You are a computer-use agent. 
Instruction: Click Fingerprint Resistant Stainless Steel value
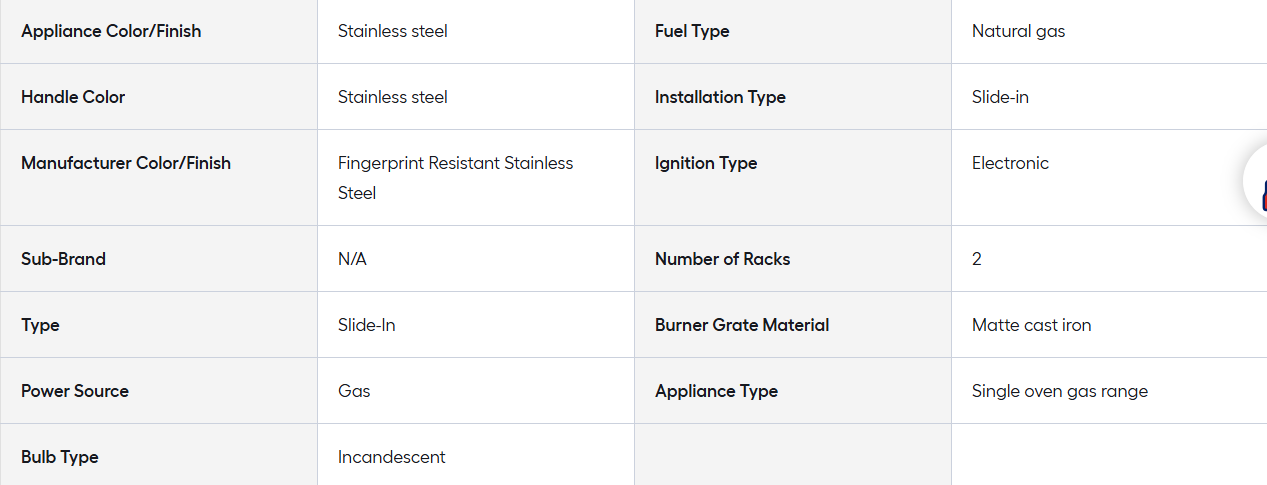tap(456, 178)
